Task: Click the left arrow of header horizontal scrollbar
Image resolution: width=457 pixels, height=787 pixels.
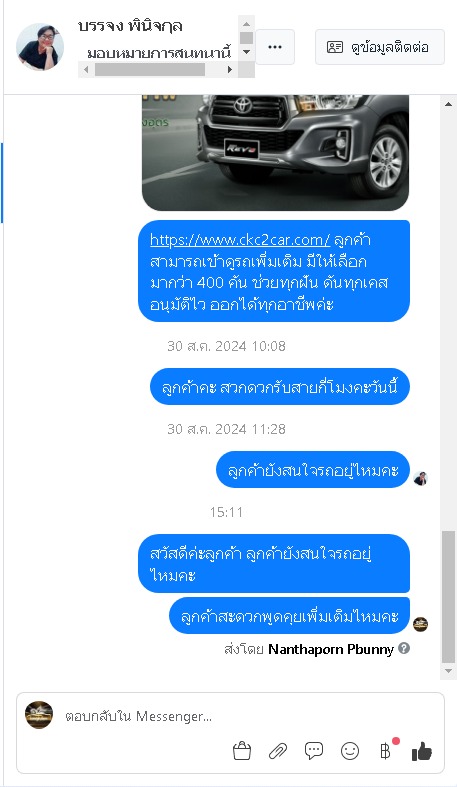Action: tap(86, 70)
